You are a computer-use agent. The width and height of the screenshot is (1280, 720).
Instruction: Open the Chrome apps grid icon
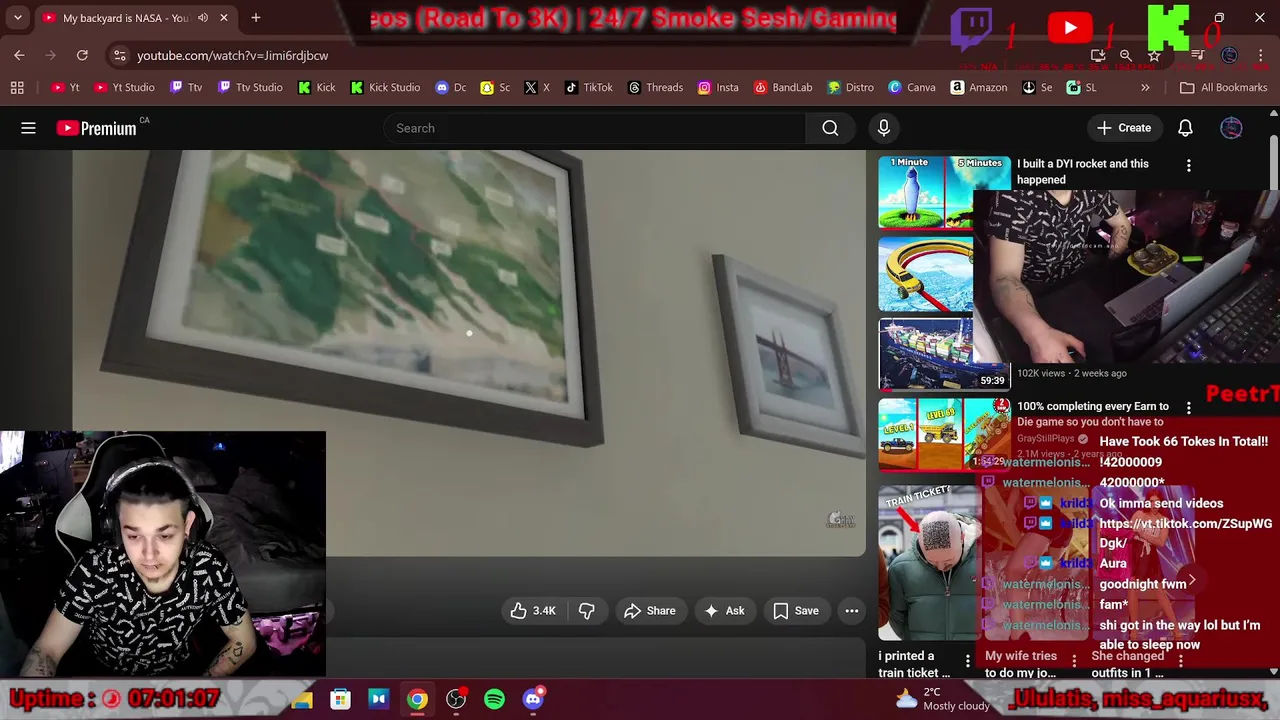click(x=17, y=88)
